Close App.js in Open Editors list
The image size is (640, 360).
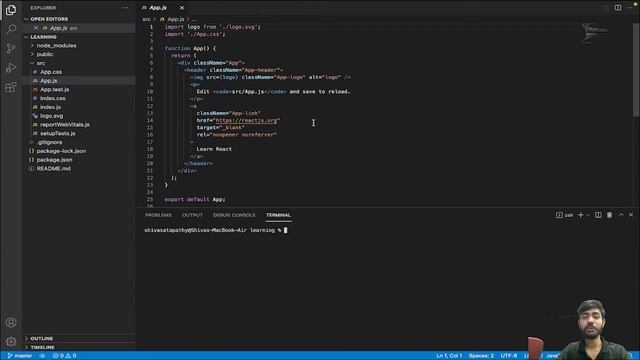point(36,28)
